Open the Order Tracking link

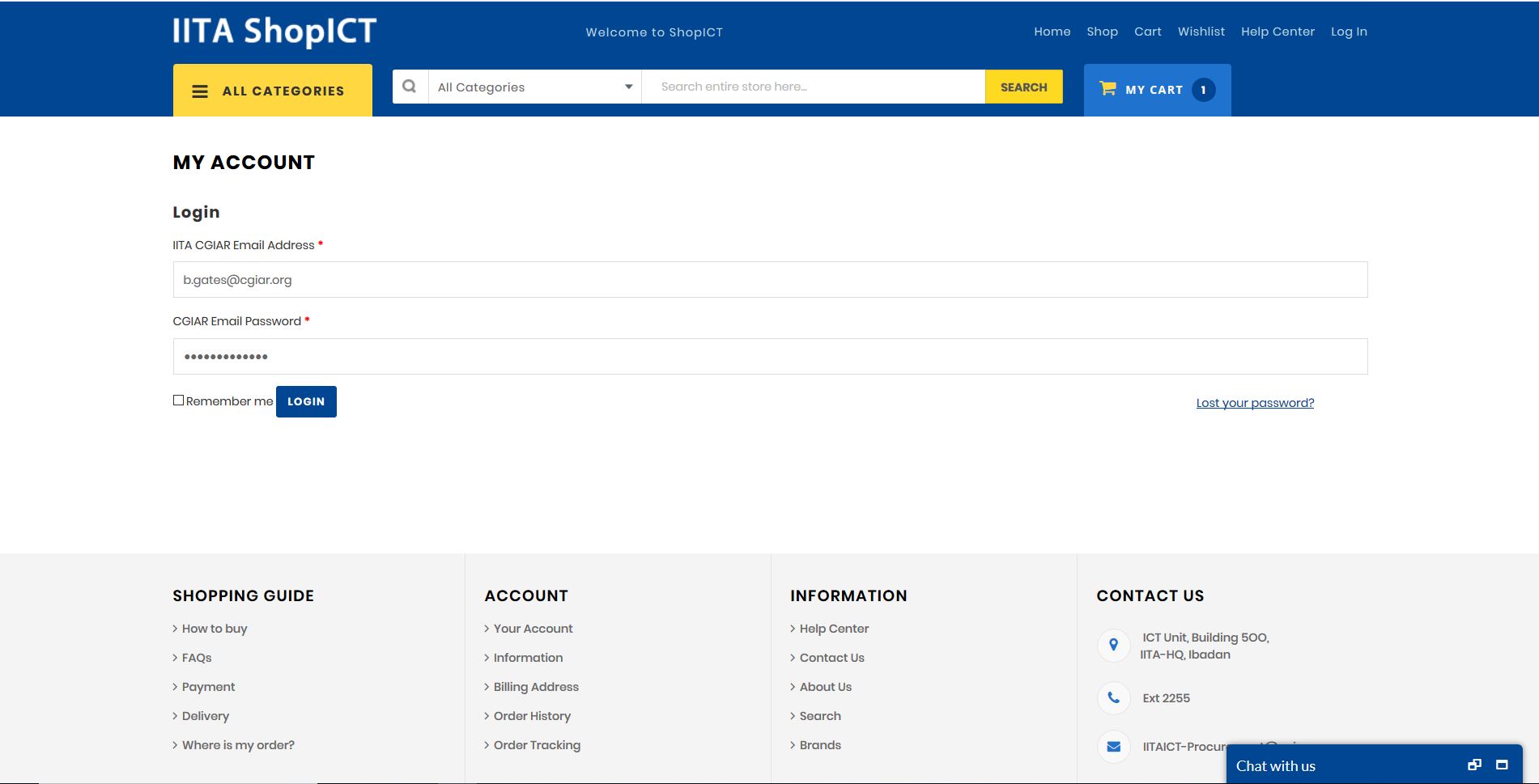[537, 745]
